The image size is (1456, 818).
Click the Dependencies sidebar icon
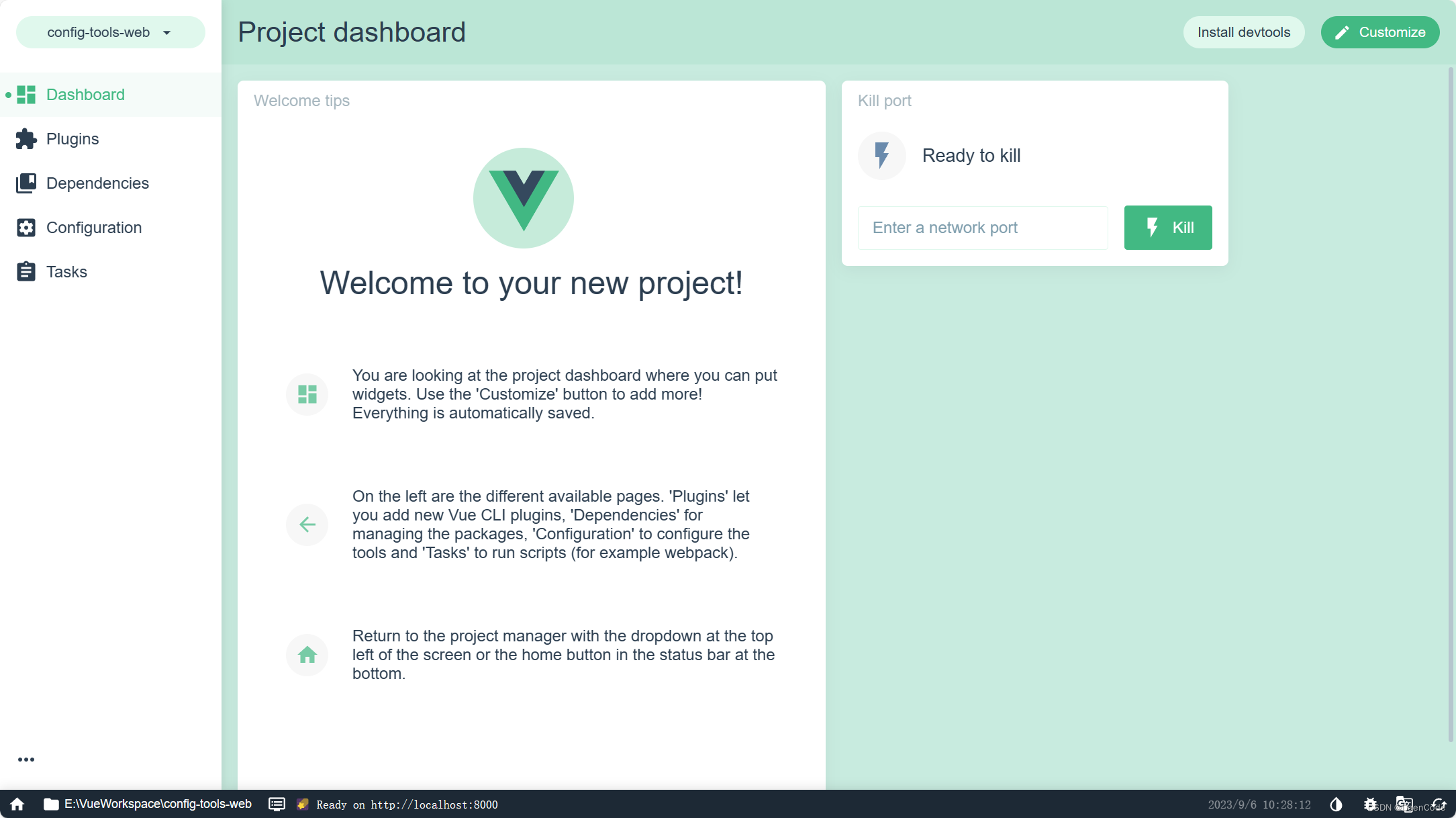(25, 183)
